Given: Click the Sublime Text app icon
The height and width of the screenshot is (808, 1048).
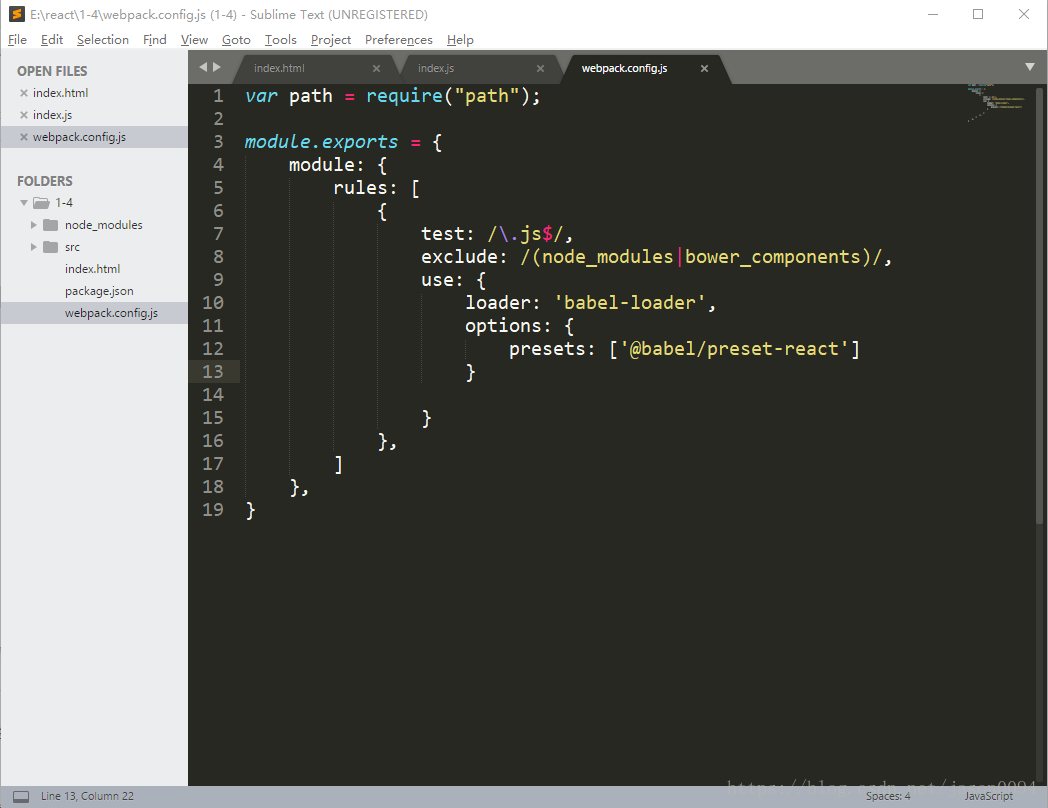Looking at the screenshot, I should 16,14.
